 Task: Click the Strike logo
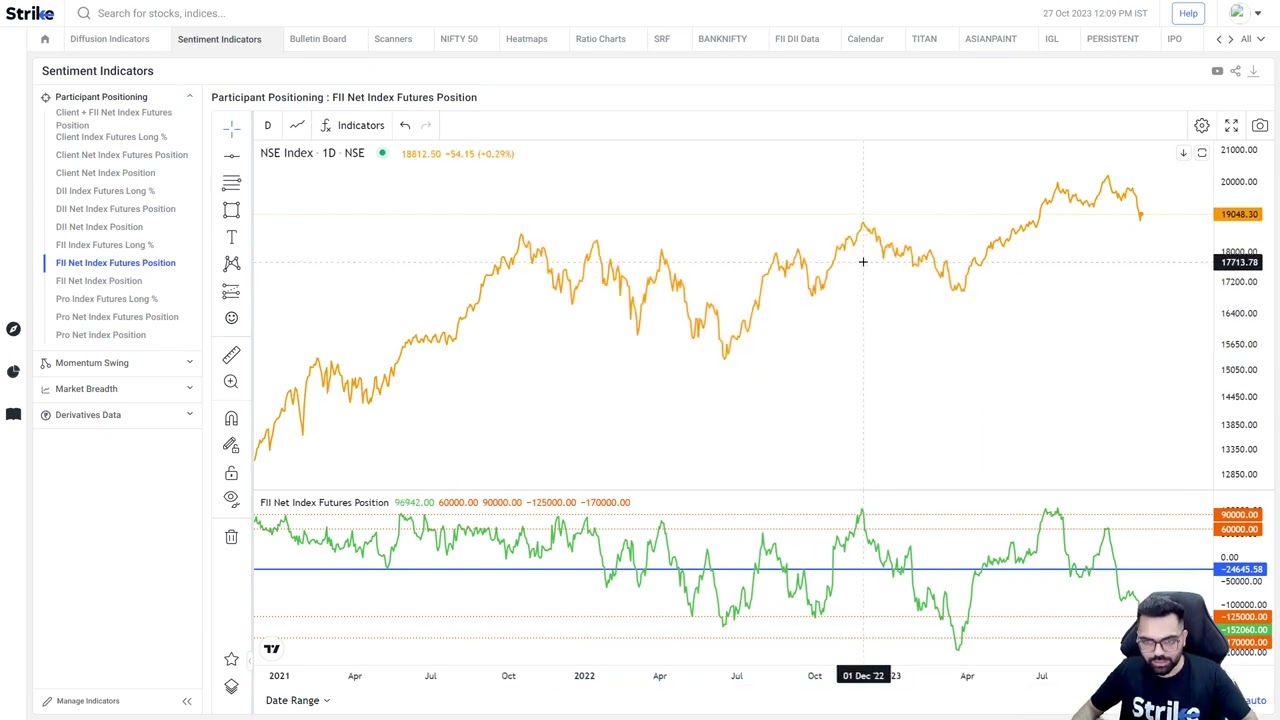coord(30,13)
